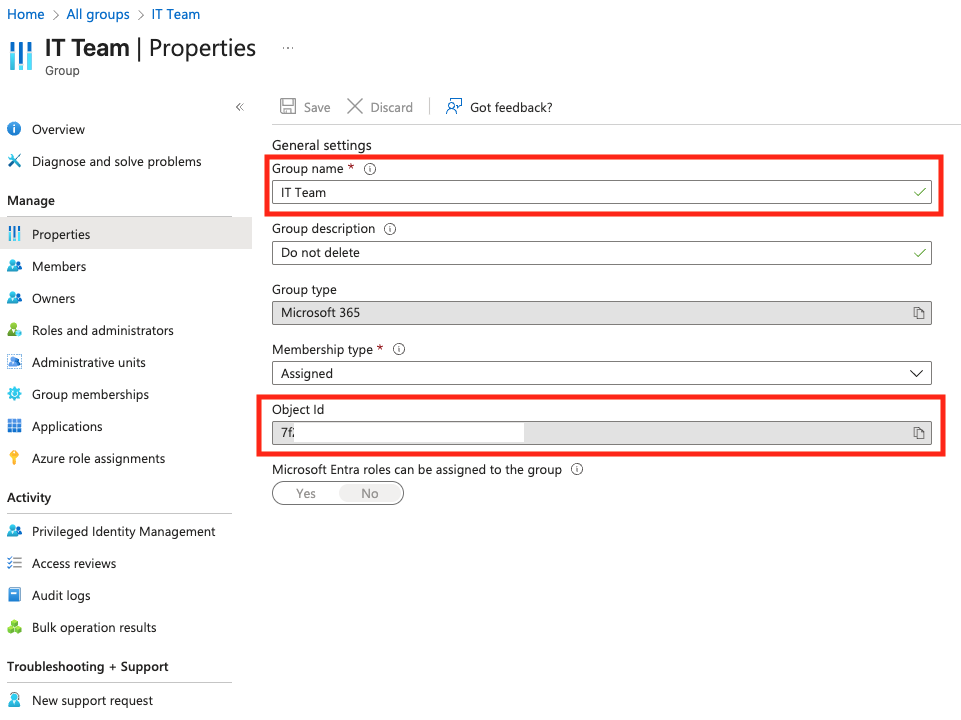Image resolution: width=961 pixels, height=720 pixels.
Task: Click the Discard X icon
Action: 355,107
